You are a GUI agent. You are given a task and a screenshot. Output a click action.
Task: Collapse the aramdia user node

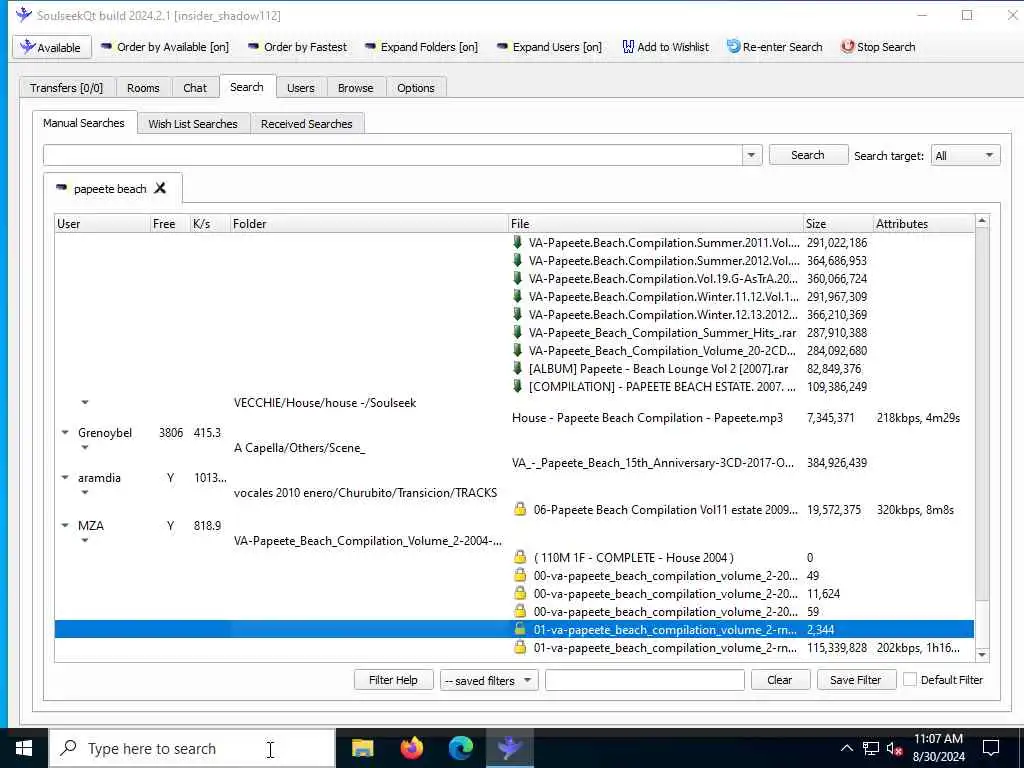point(65,477)
